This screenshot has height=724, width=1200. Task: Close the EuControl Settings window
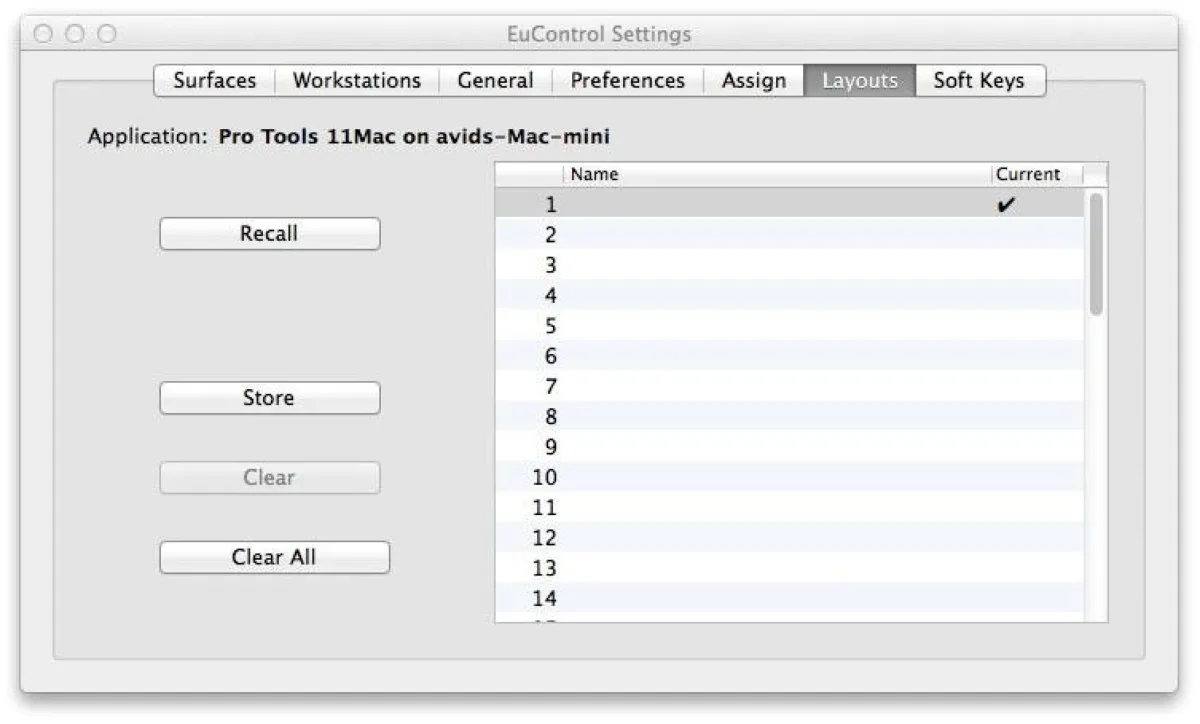click(42, 34)
